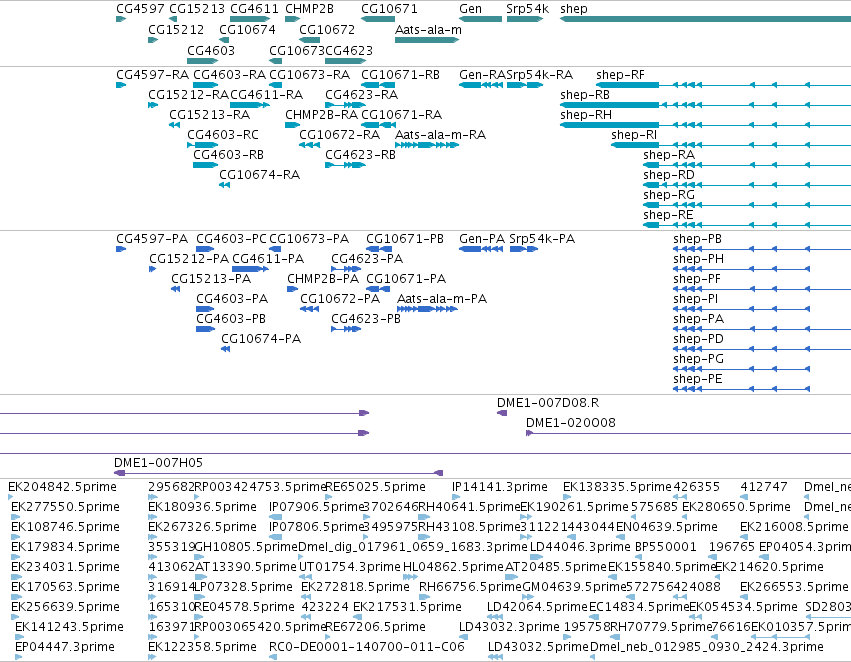Select EST EK138335.5prime
The image size is (851, 662).
tap(617, 487)
